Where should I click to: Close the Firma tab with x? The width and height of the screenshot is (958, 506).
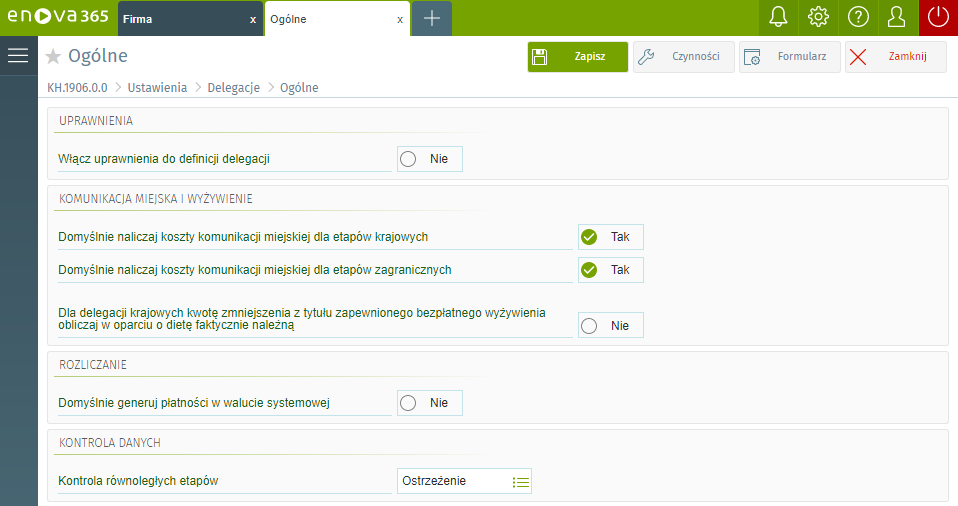[x=252, y=19]
